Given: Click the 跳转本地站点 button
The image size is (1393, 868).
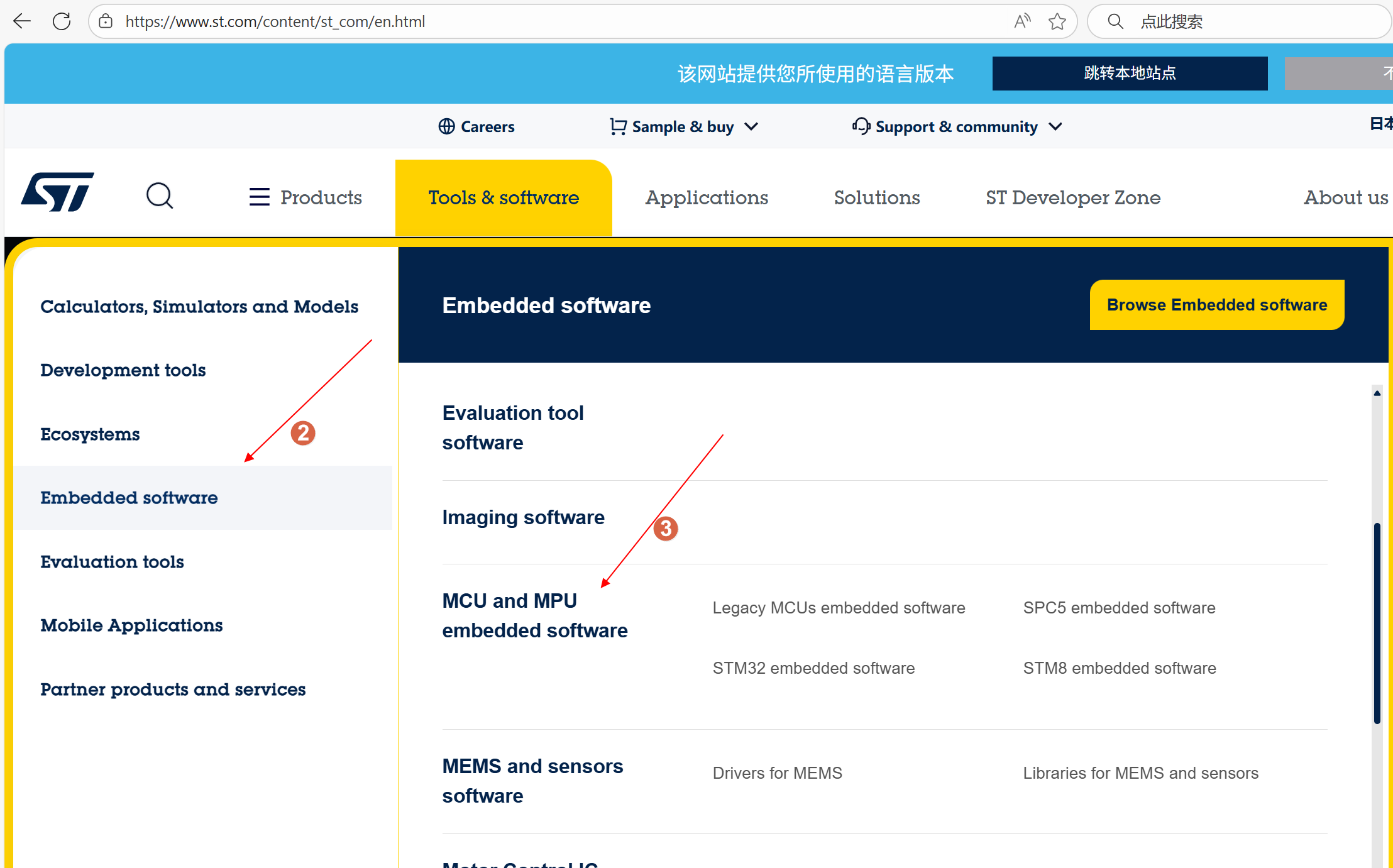Looking at the screenshot, I should (1130, 73).
